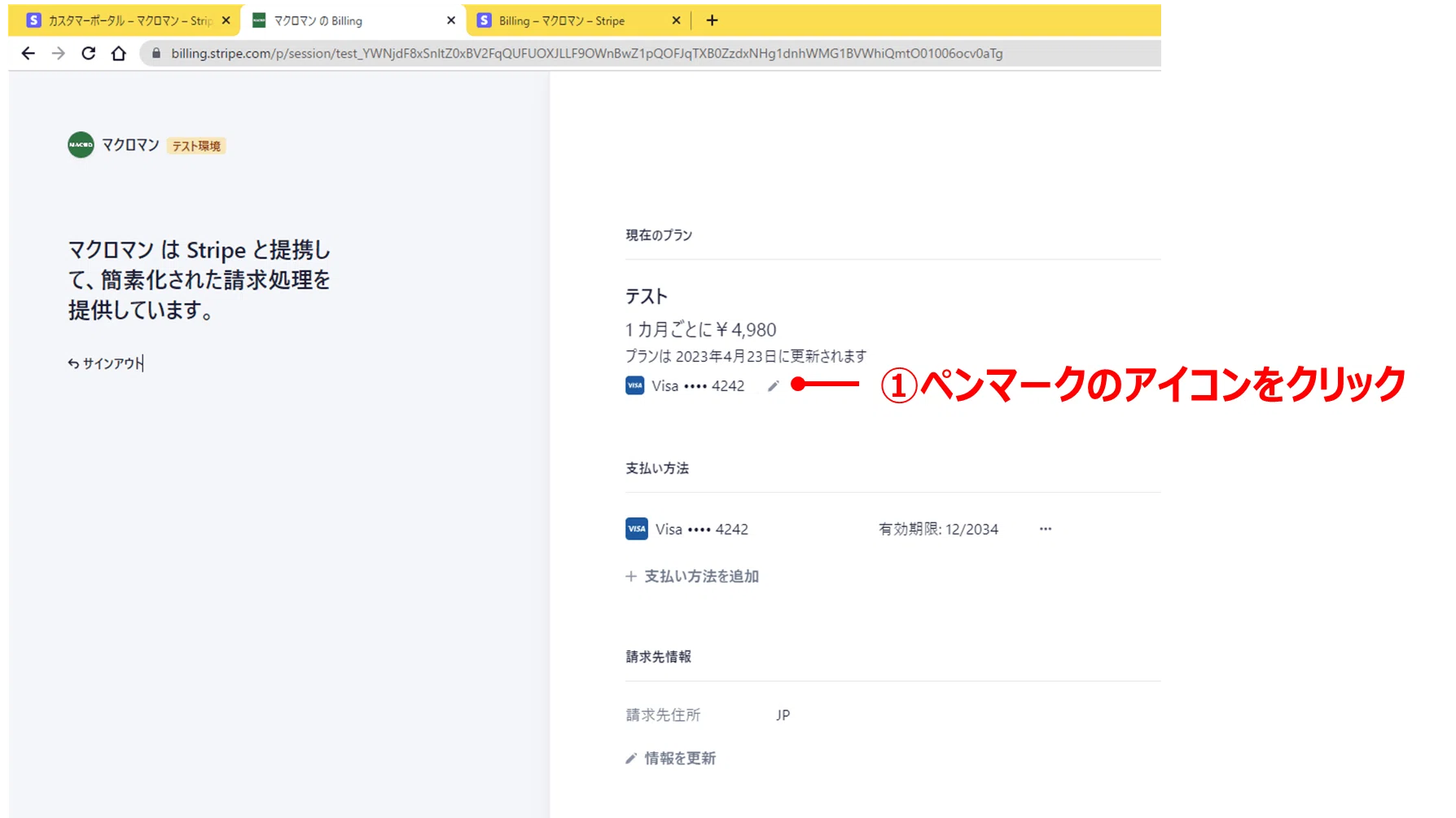
Task: Click Visa •••• 4242 text in payment methods
Action: pos(702,529)
